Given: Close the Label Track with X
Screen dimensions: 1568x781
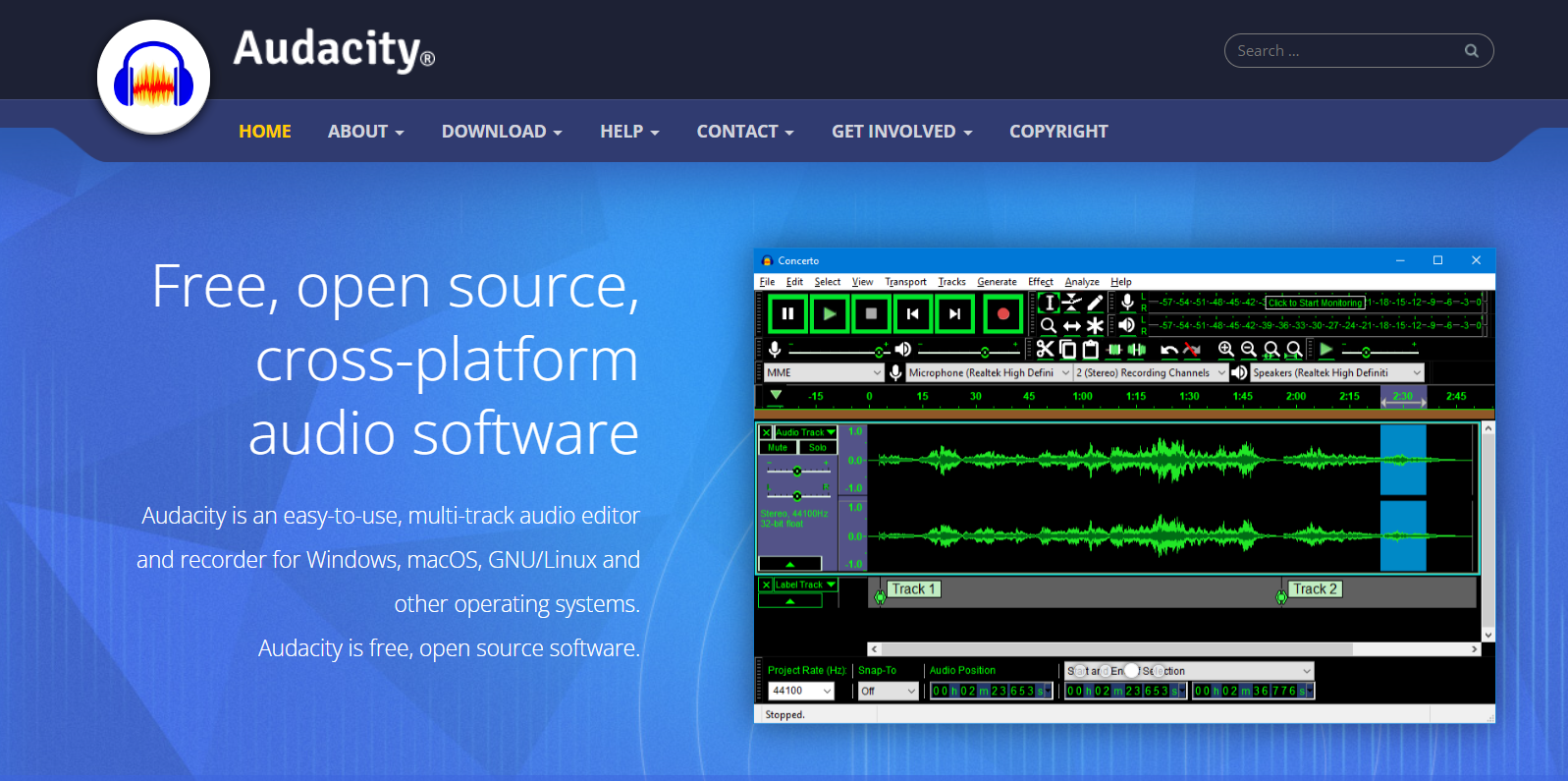Looking at the screenshot, I should [x=766, y=585].
